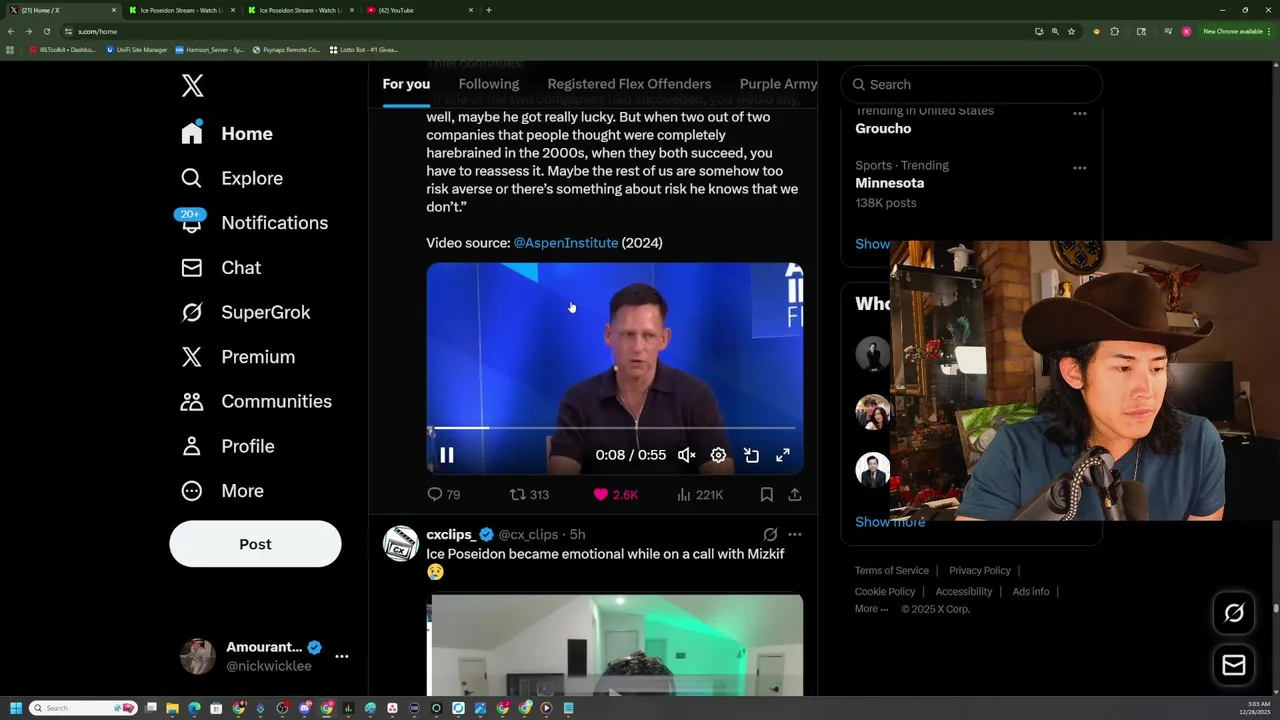The image size is (1280, 720).
Task: Open Notifications with 20+ badge
Action: (x=254, y=222)
